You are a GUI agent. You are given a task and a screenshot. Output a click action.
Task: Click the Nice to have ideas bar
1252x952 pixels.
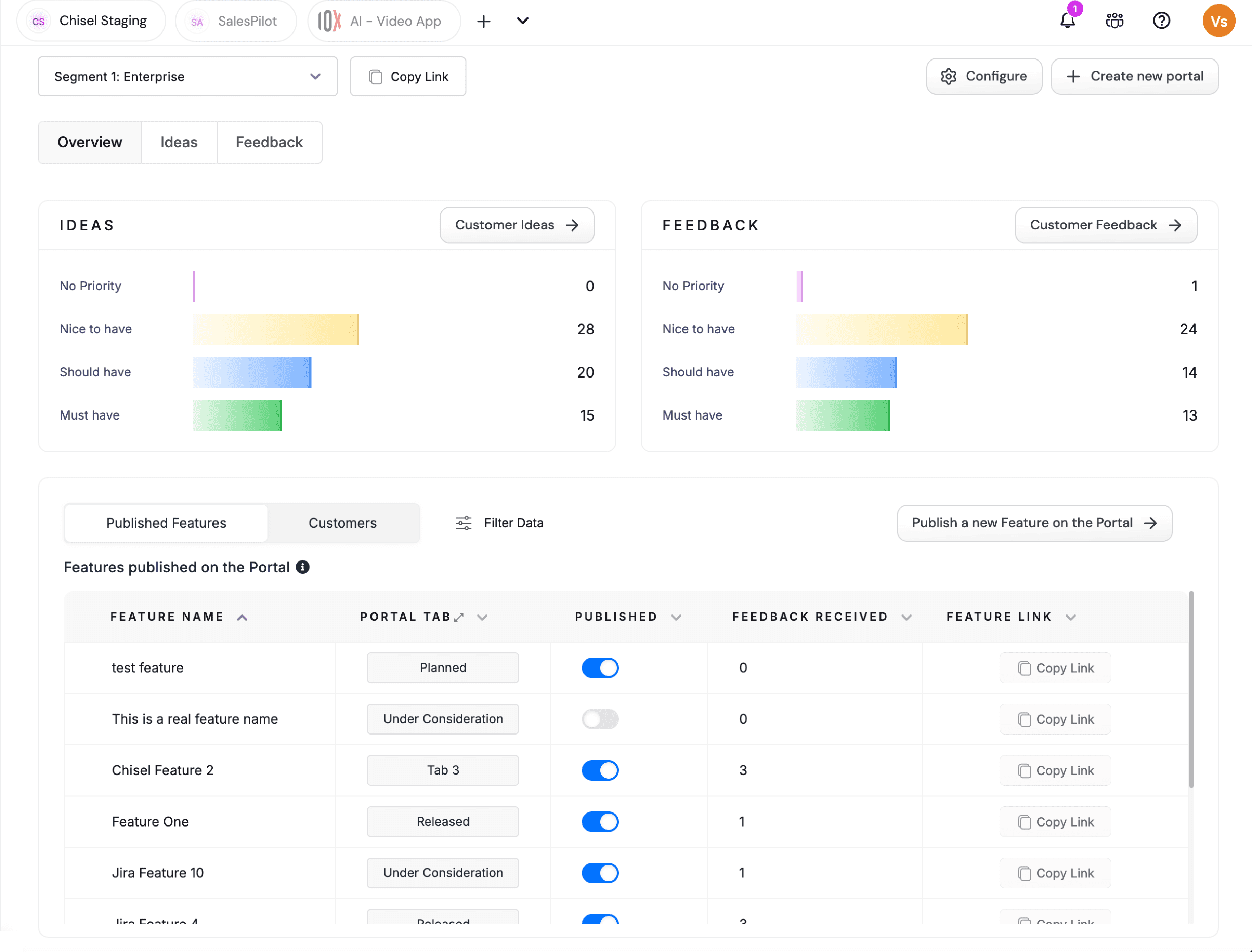pos(275,329)
